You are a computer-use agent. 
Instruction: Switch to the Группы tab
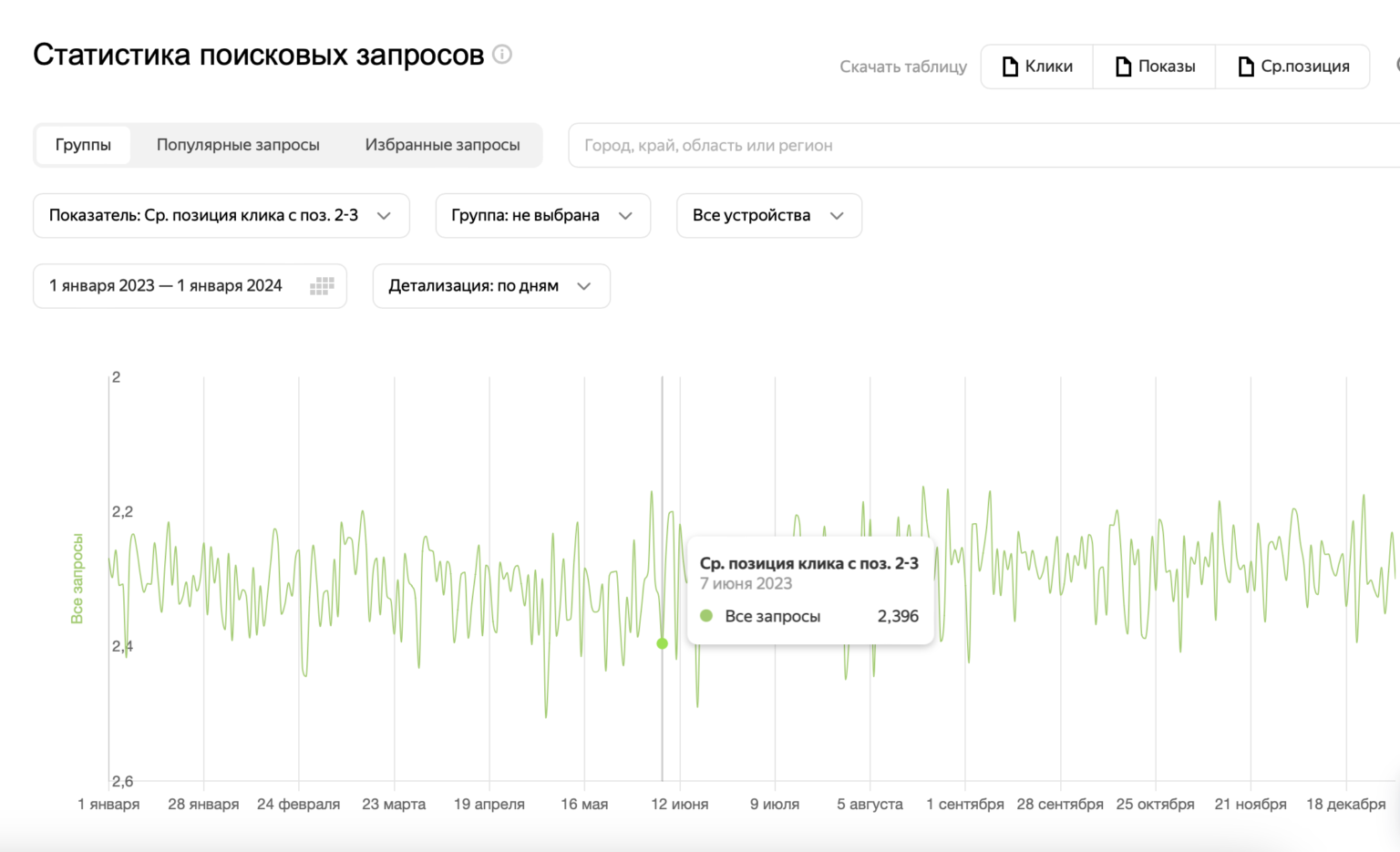[83, 145]
